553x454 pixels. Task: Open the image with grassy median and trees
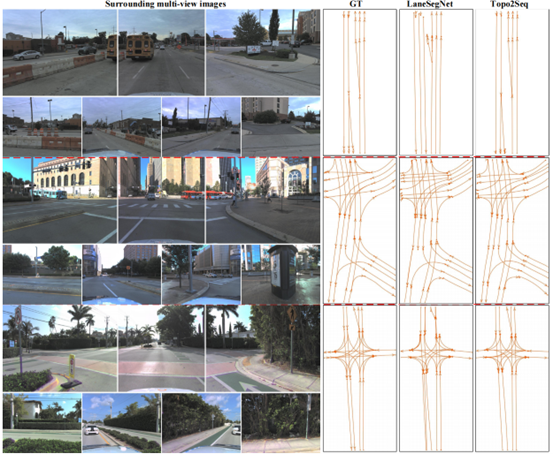click(42, 274)
